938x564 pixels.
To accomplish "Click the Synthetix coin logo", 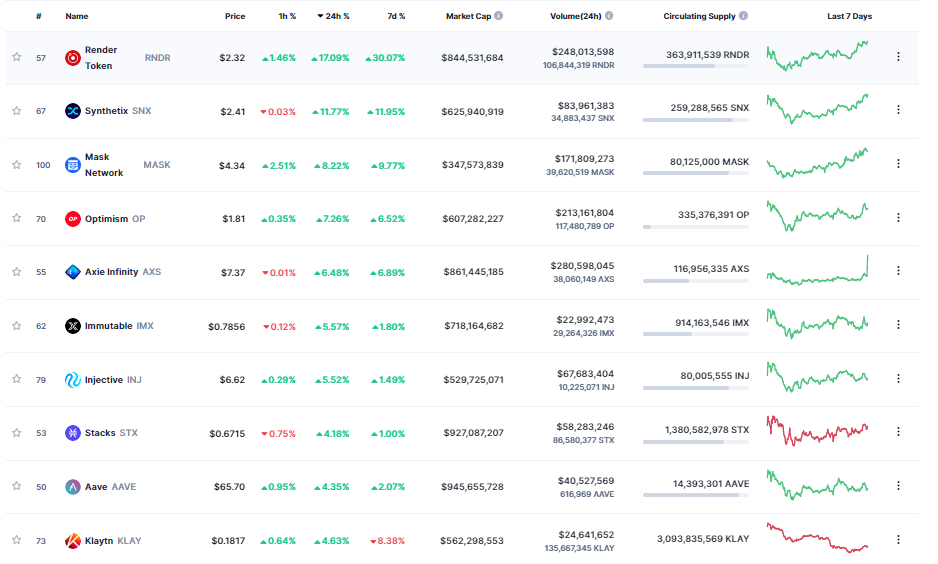I will [73, 111].
